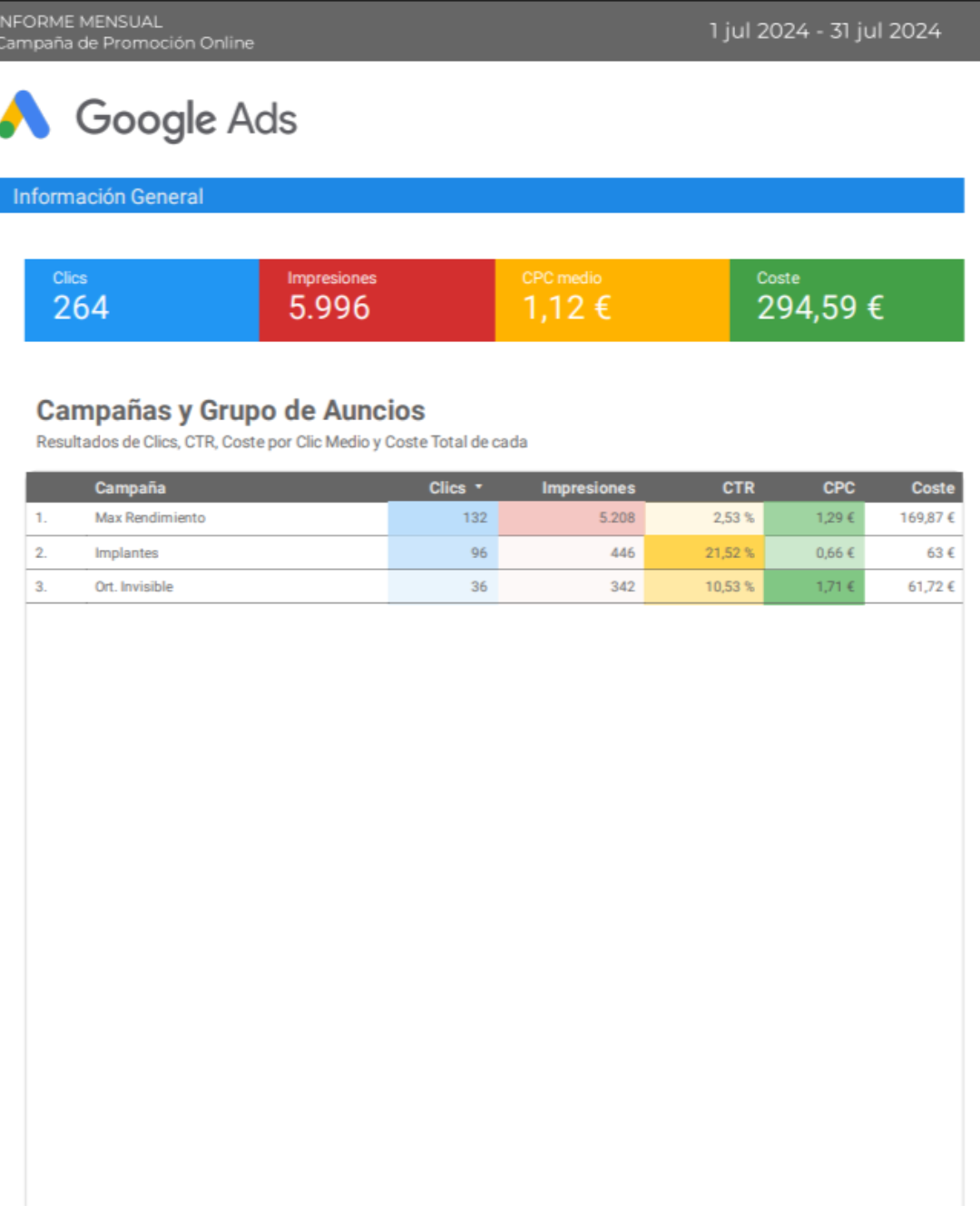Click the Clics sort arrow in table header
The image size is (980, 1225).
click(478, 487)
